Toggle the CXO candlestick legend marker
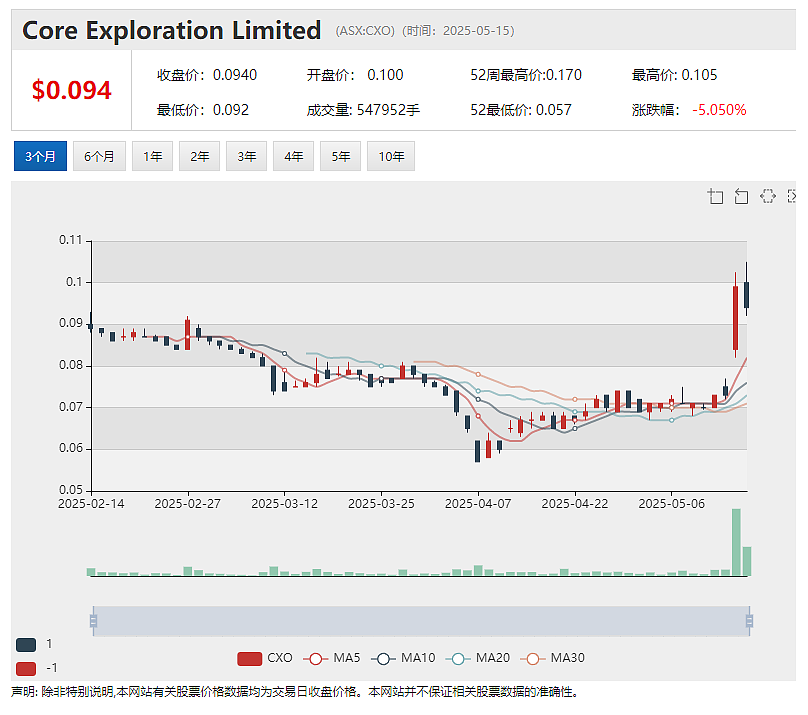 point(249,659)
